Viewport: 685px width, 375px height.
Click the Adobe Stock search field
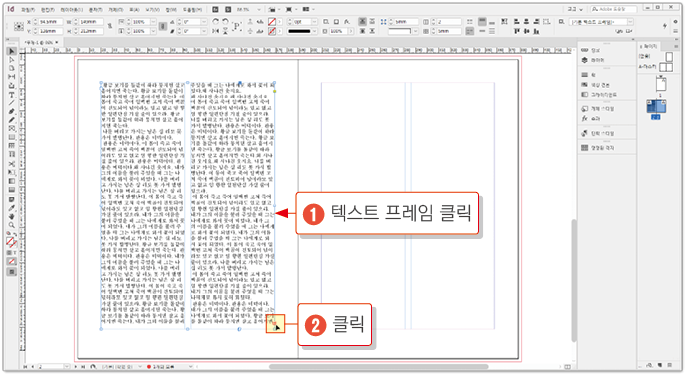point(615,9)
